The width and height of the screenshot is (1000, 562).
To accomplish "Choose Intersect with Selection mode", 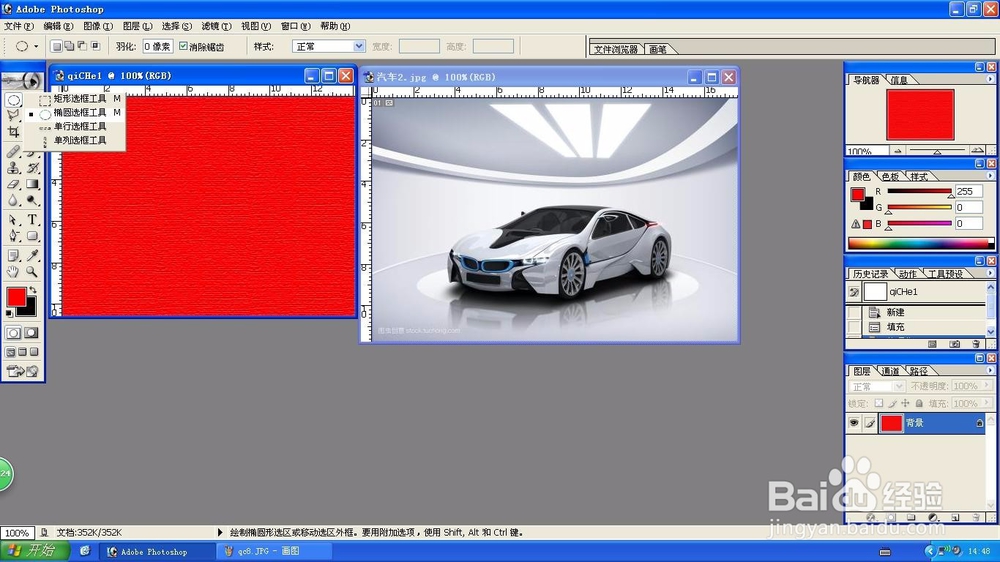I will 96,46.
